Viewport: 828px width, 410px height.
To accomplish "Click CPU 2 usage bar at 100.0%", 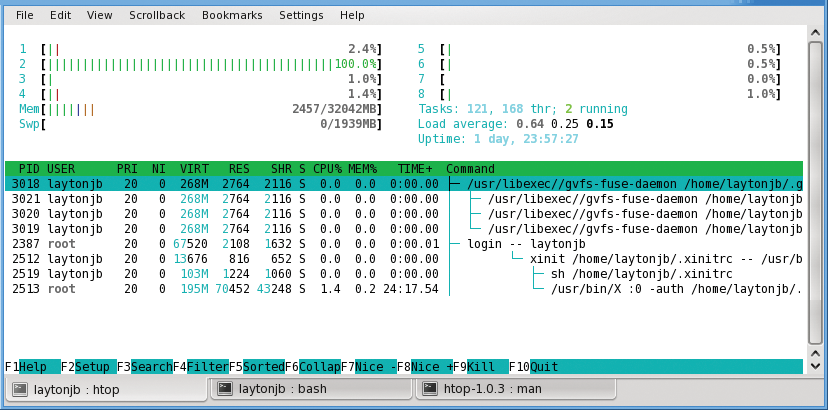I will click(211, 64).
